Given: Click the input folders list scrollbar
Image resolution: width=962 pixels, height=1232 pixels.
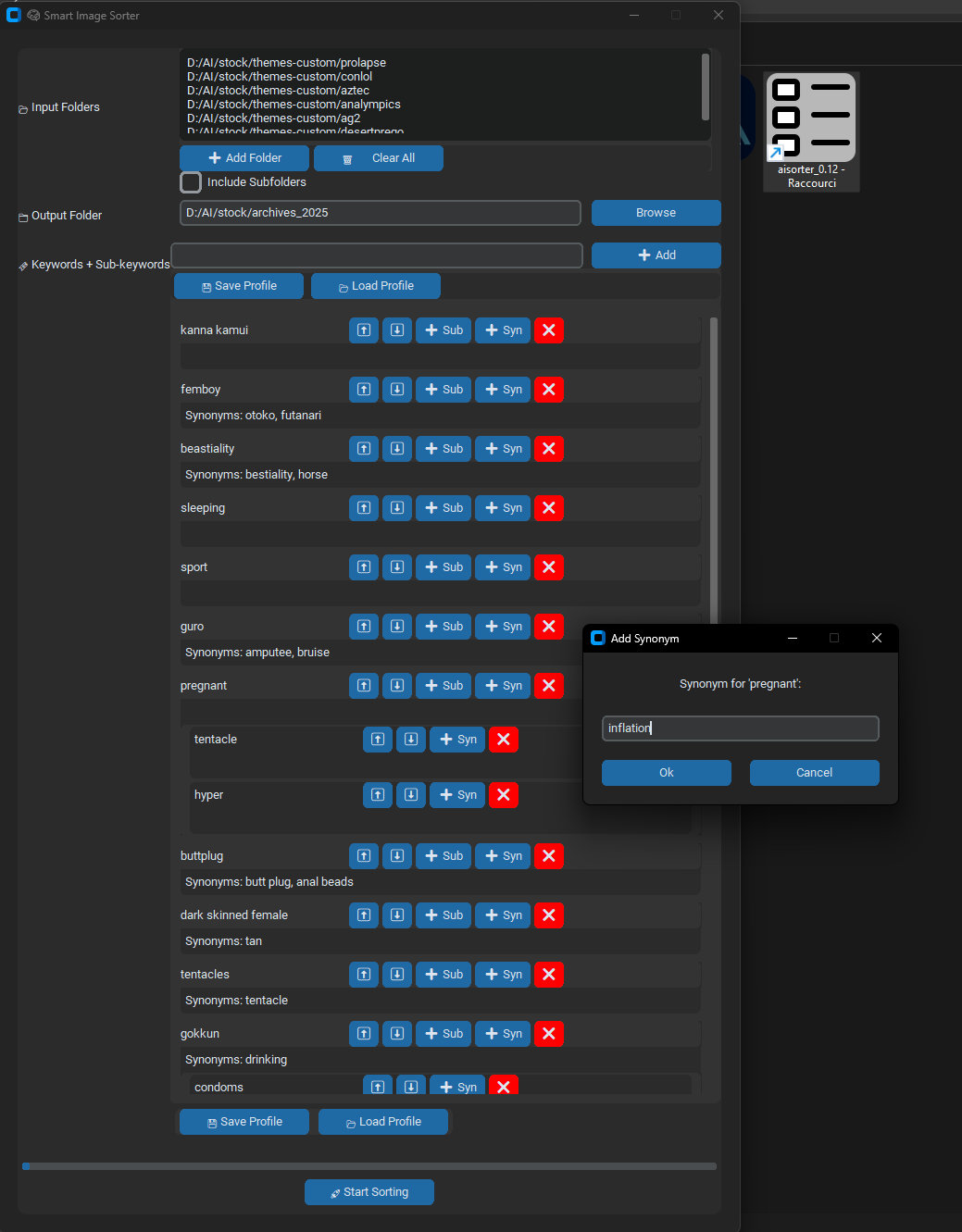Looking at the screenshot, I should point(706,86).
